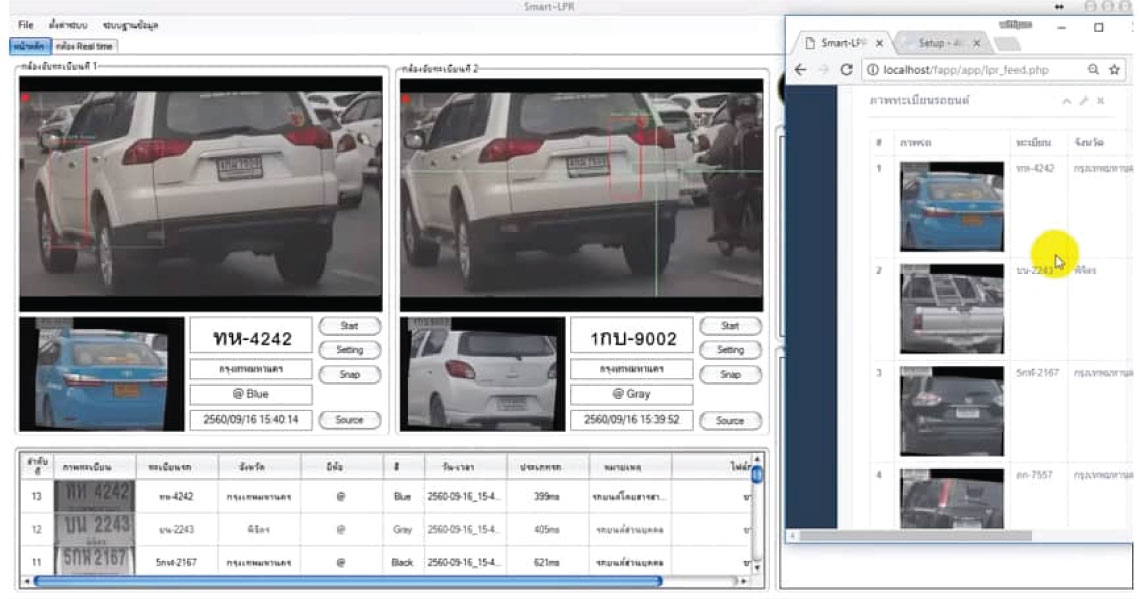This screenshot has height=599, width=1140.
Task: Click Source button under camera 2
Action: coord(730,421)
